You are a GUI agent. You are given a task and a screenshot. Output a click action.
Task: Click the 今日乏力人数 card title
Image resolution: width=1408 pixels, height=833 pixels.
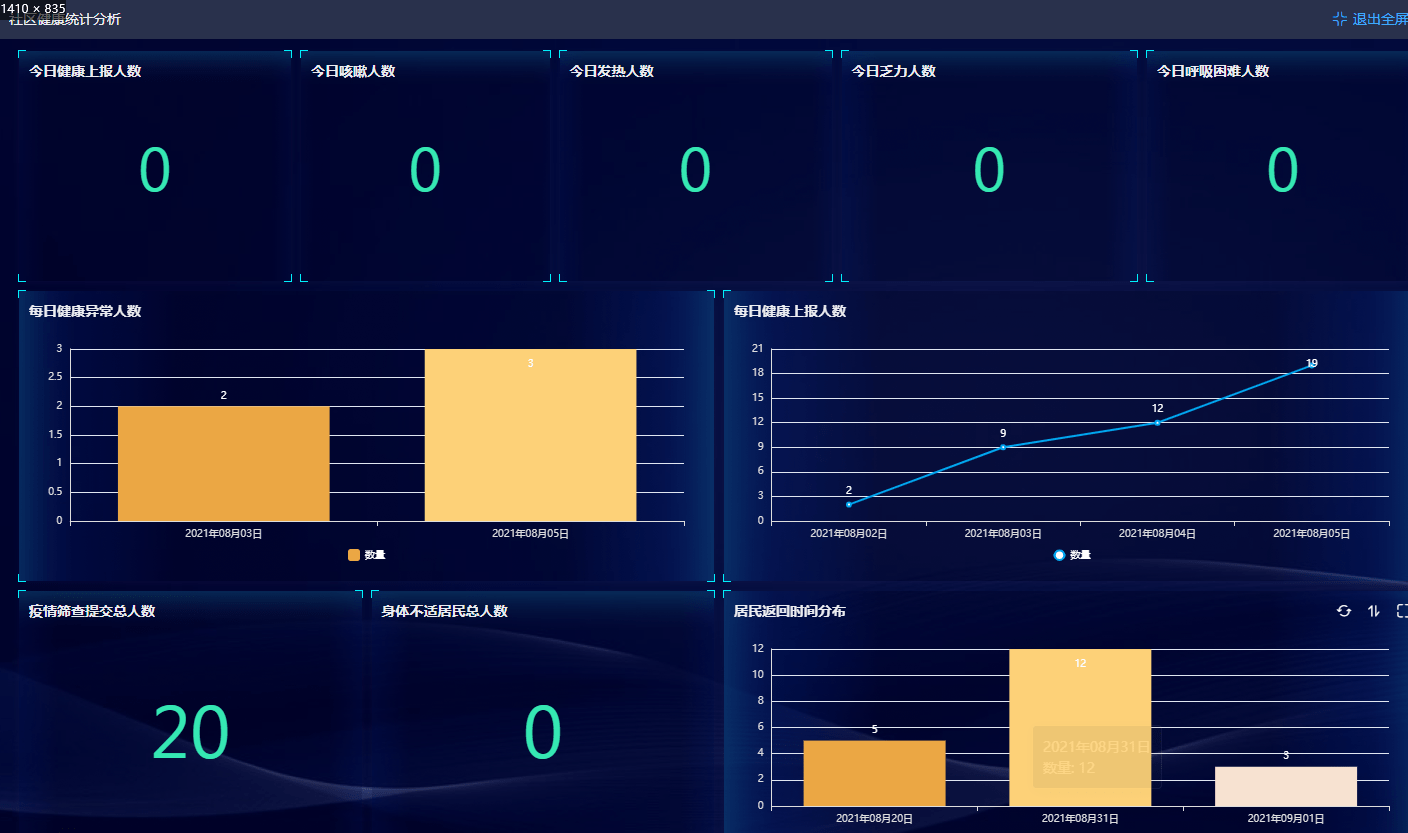(x=894, y=71)
